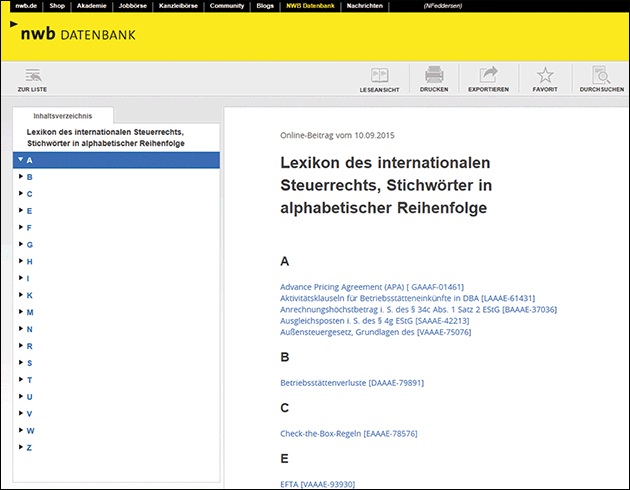Expand section B in contents tree
Viewport: 630px width, 490px height.
21,177
